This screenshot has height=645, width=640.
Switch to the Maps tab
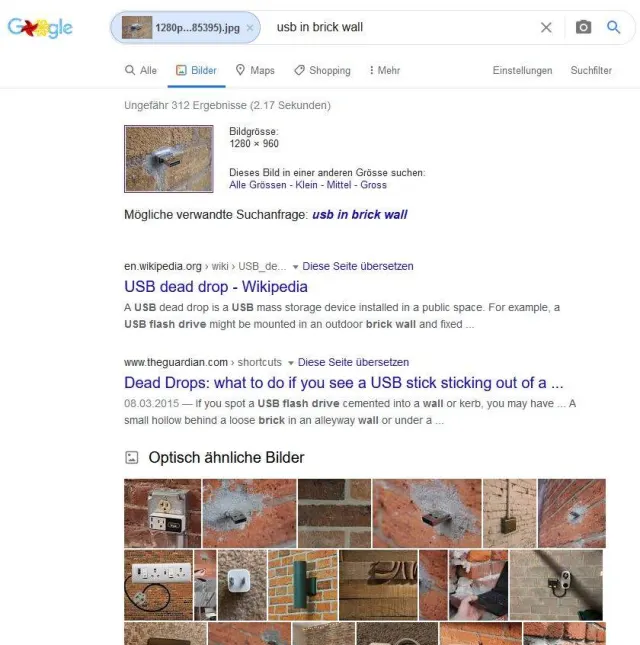tap(255, 70)
